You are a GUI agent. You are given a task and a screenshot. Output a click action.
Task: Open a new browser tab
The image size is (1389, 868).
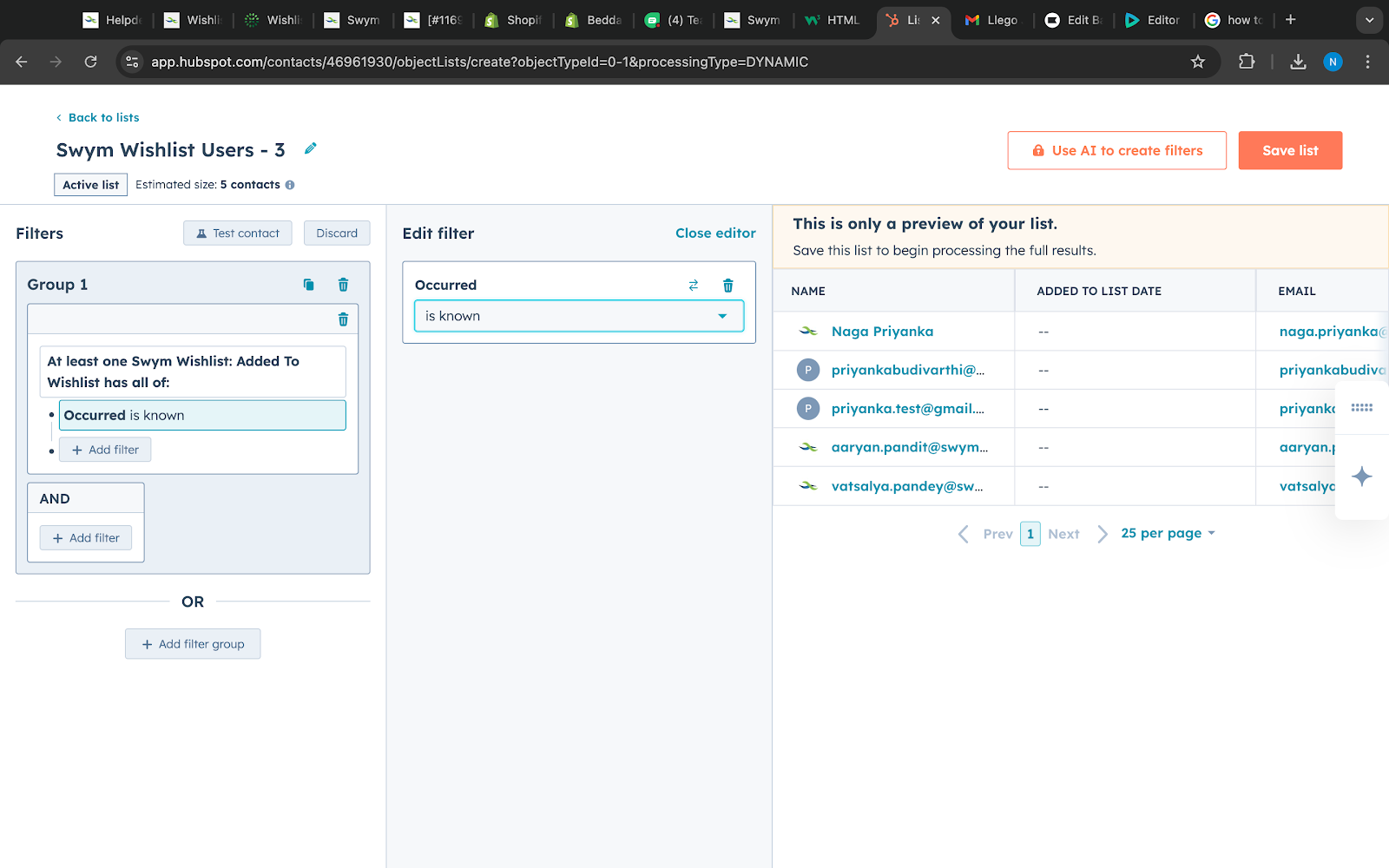[x=1291, y=19]
